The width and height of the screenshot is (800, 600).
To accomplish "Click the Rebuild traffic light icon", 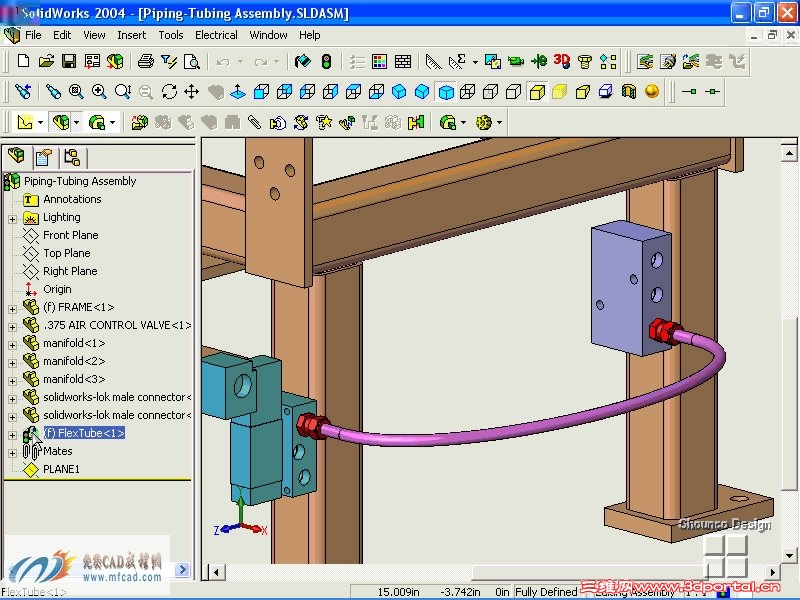I will 327,61.
